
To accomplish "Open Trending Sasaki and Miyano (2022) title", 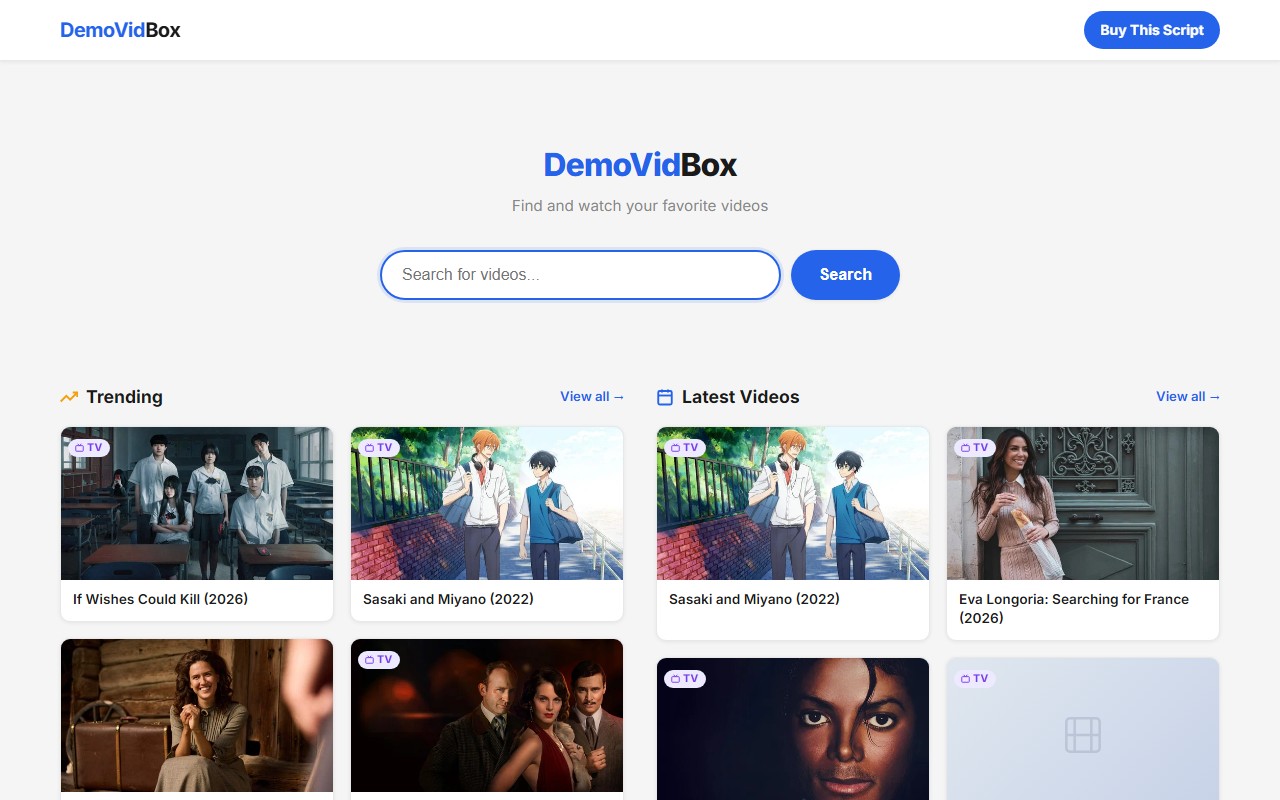I will (x=448, y=599).
